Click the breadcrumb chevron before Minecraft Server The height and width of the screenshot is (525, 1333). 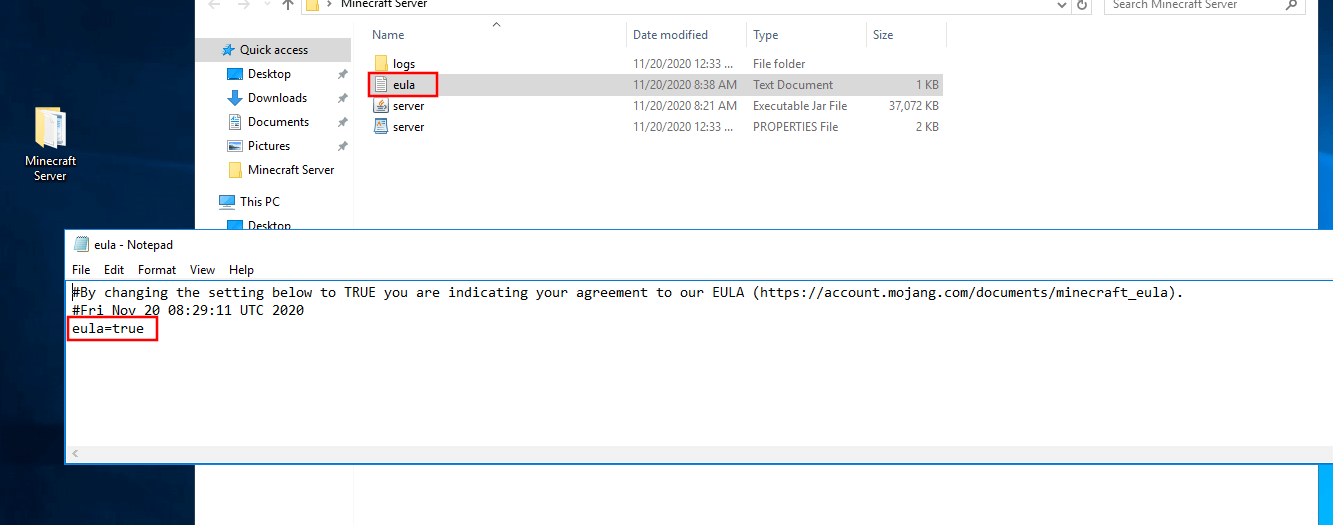(x=328, y=5)
